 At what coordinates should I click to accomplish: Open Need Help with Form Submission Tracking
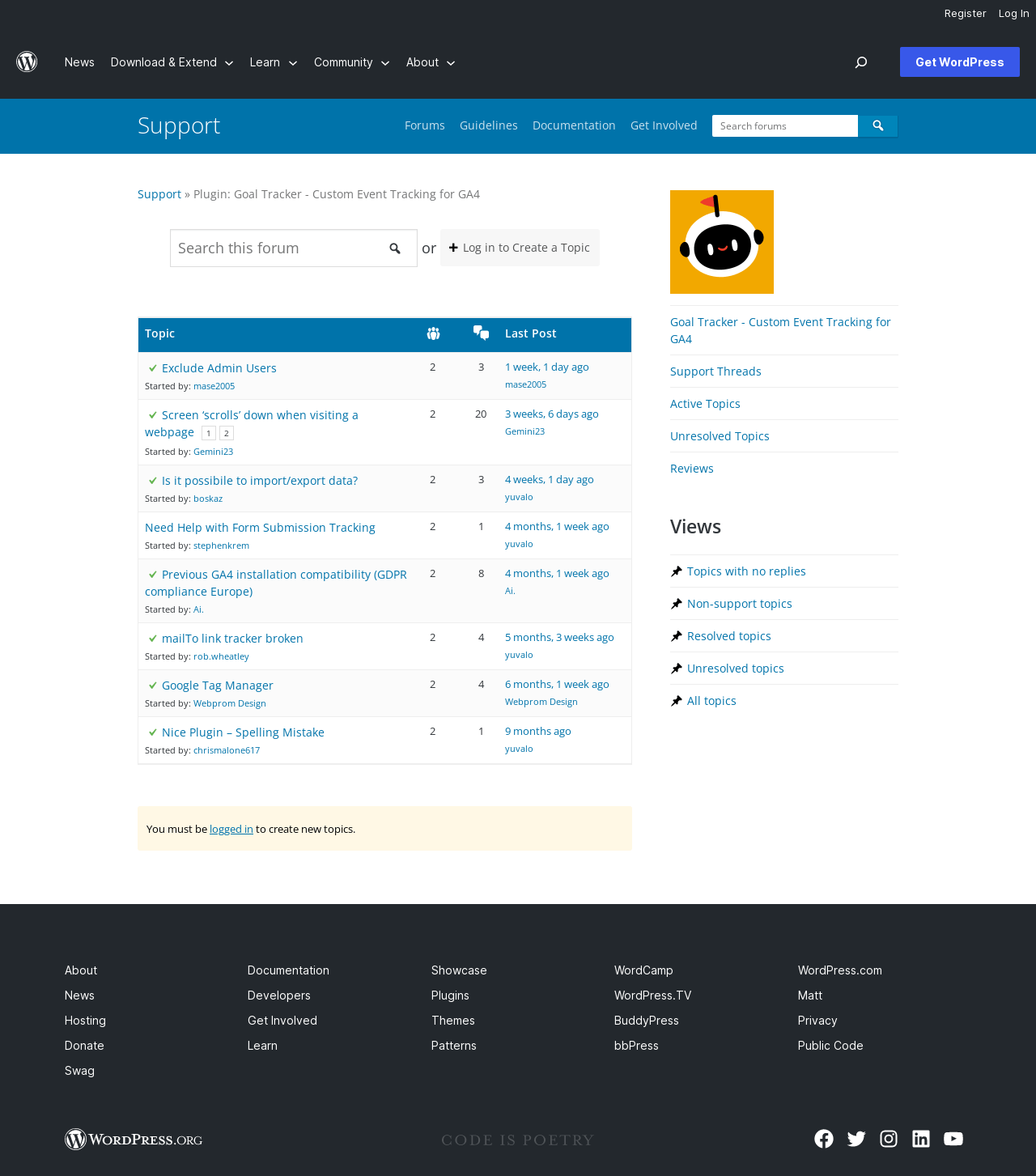coord(260,528)
